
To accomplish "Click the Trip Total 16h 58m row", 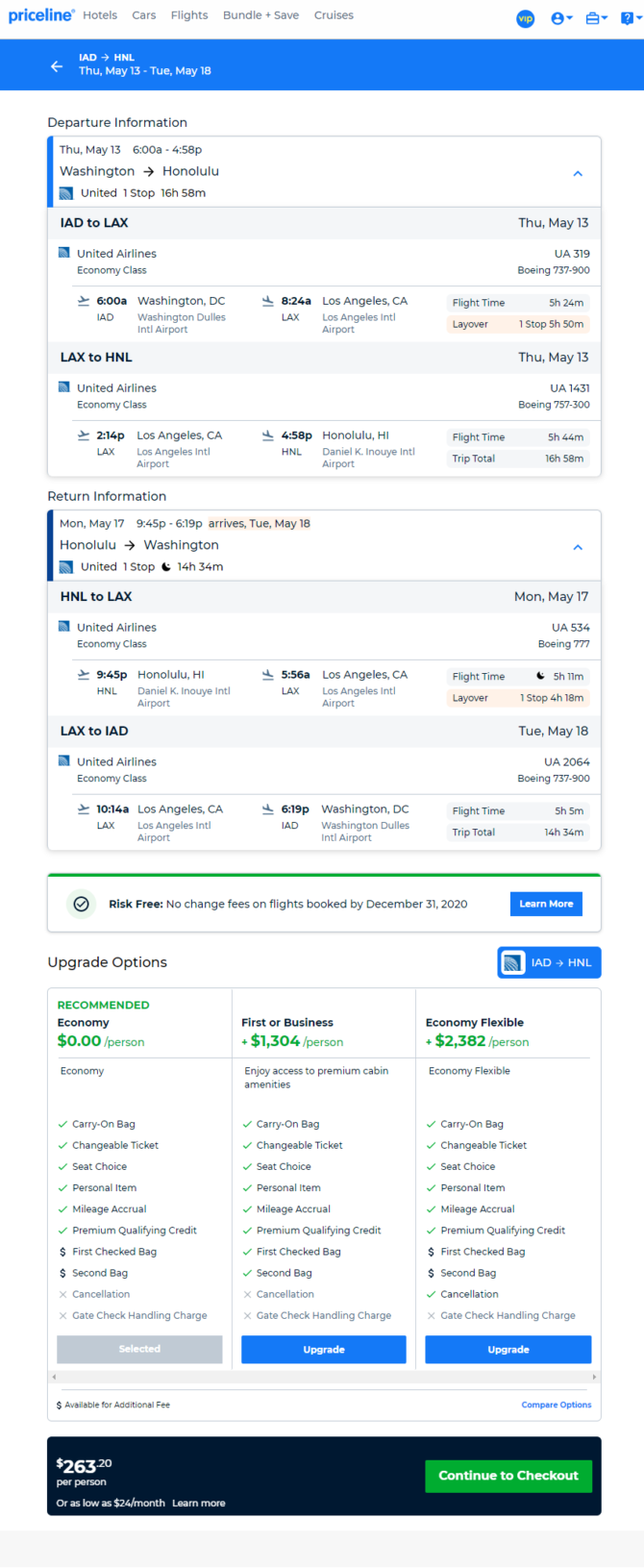I will click(x=518, y=459).
